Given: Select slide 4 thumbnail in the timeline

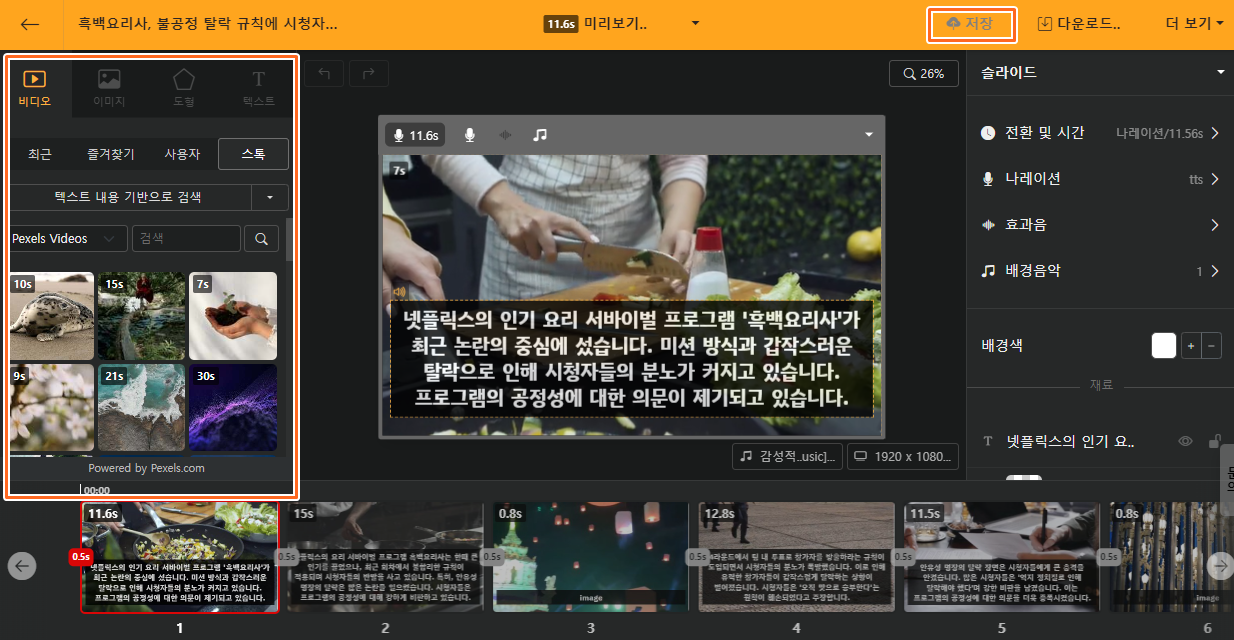Looking at the screenshot, I should tap(796, 557).
